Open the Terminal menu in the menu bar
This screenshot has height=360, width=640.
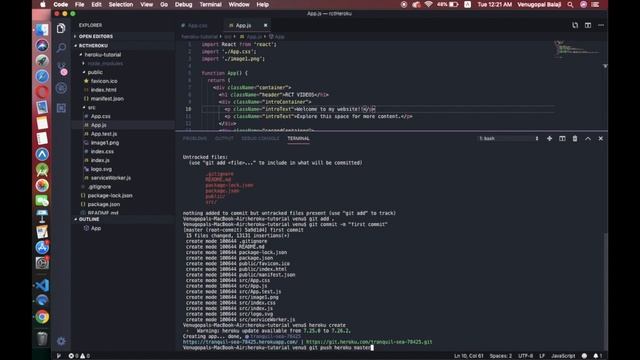click(210, 4)
